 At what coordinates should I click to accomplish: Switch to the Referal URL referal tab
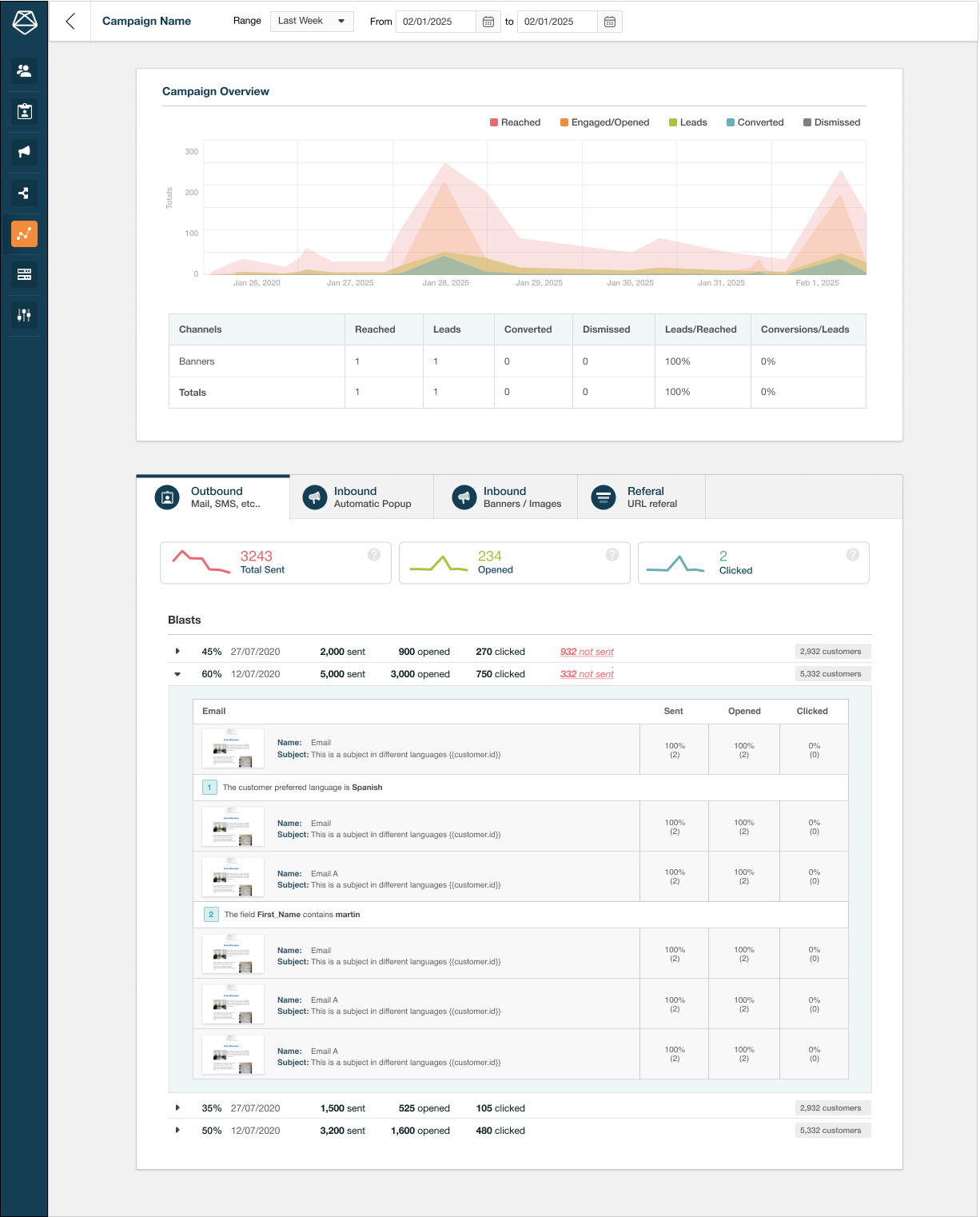pos(642,497)
